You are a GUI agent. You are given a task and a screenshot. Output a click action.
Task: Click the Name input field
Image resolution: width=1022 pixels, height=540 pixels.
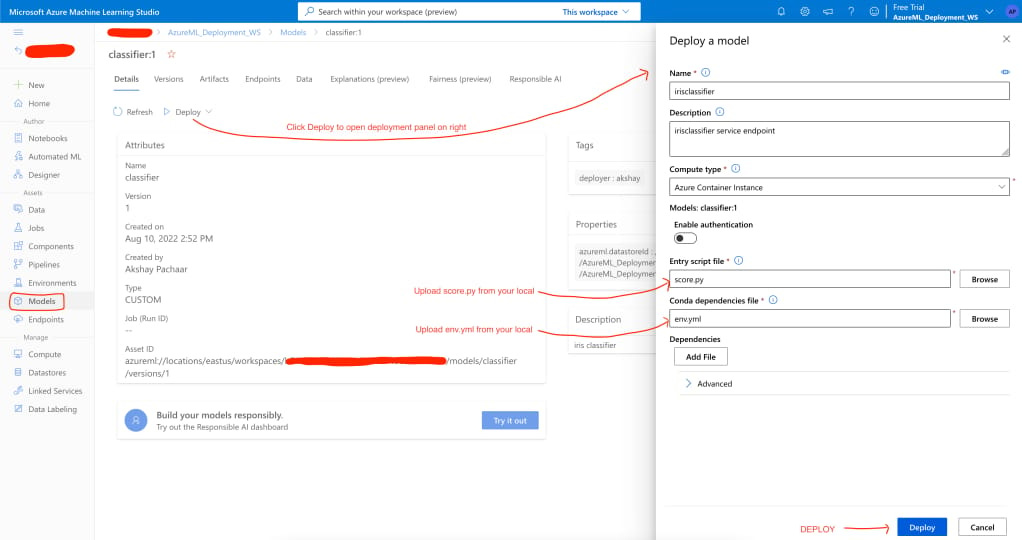point(839,91)
